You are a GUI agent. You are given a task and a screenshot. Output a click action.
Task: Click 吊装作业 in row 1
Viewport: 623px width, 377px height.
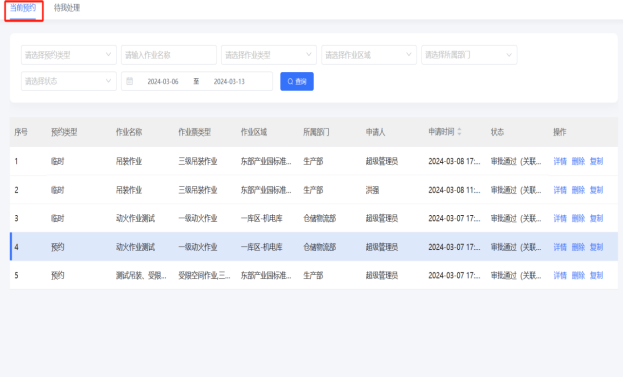(129, 161)
